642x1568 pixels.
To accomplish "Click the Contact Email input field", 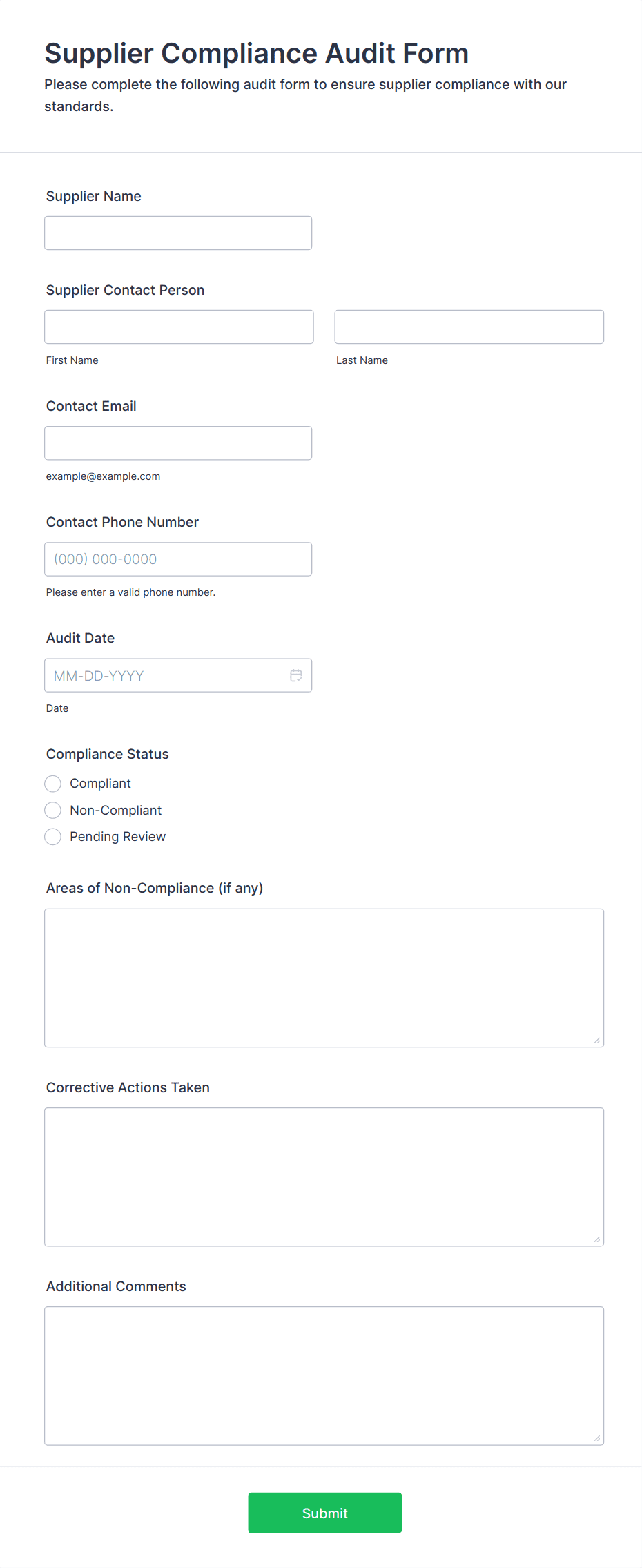I will pyautogui.click(x=178, y=443).
